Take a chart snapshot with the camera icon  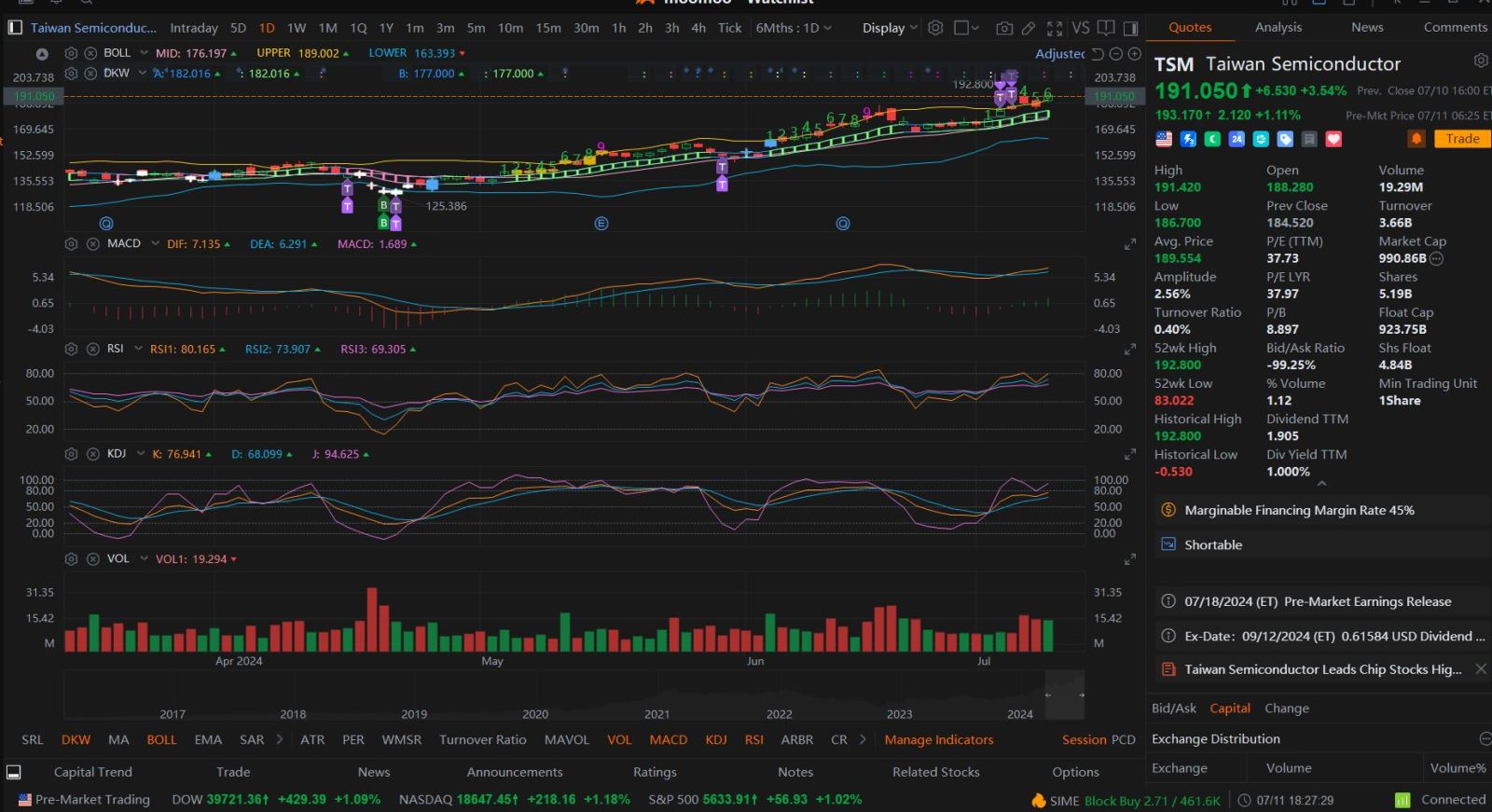1004,28
